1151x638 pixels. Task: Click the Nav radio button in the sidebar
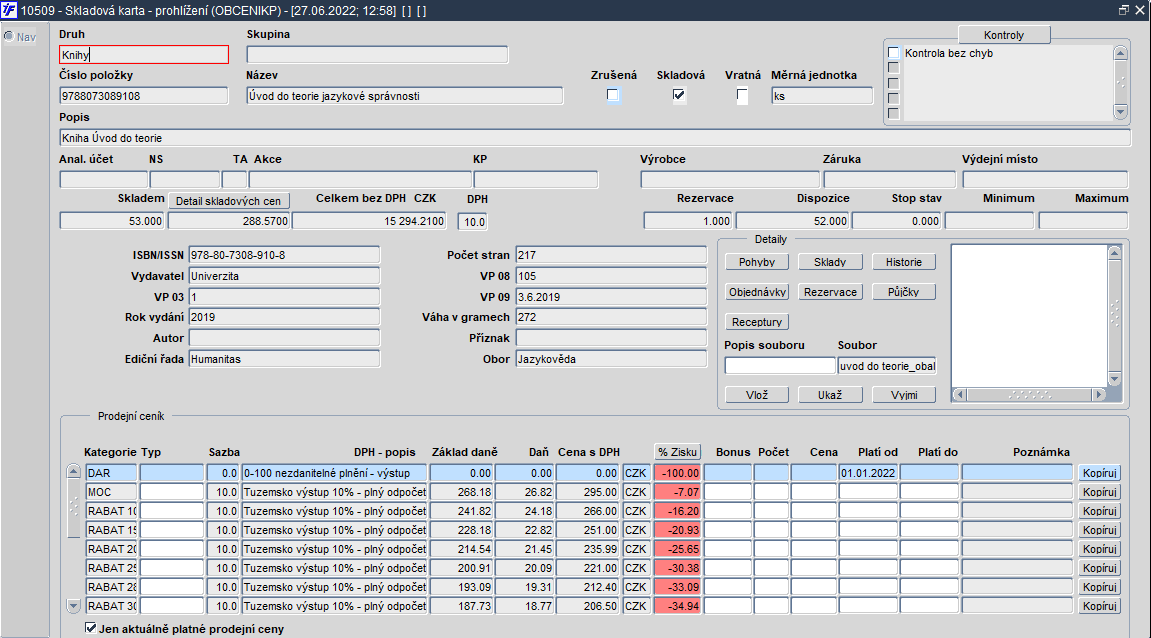click(x=9, y=37)
